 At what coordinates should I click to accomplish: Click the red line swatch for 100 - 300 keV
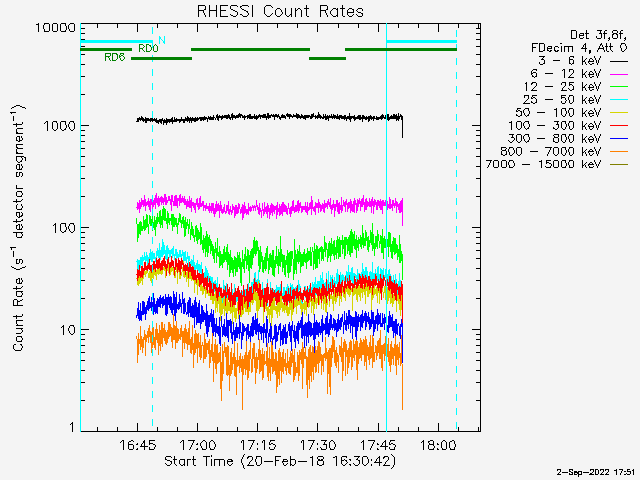coord(619,126)
